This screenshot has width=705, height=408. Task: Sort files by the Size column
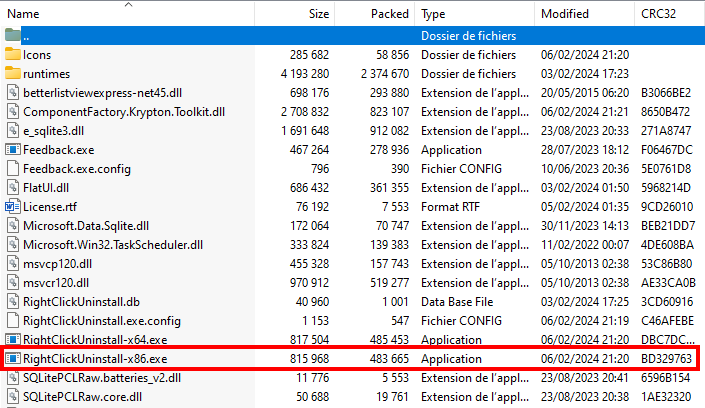(319, 15)
